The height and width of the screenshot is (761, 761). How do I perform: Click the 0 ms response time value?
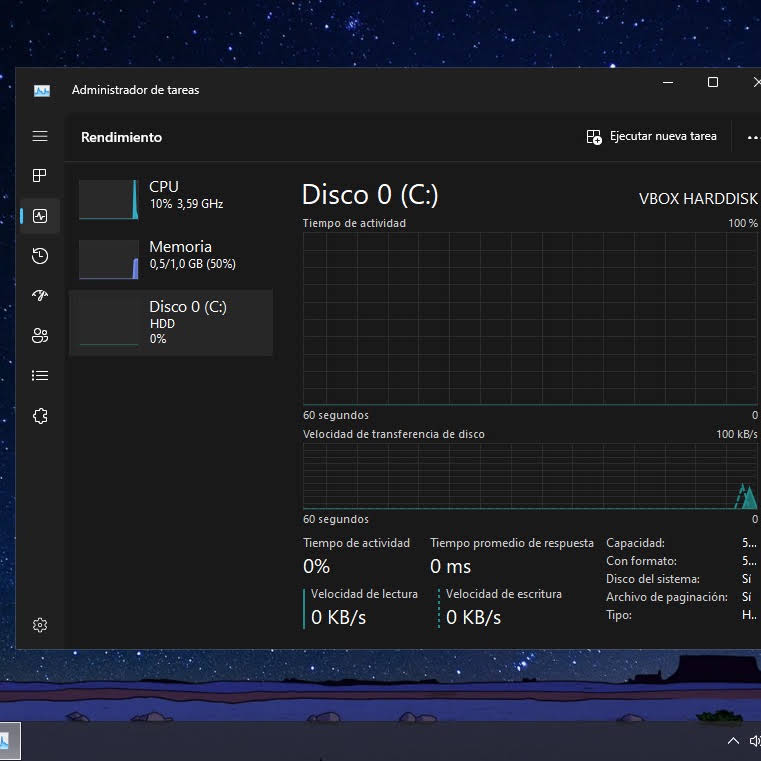click(450, 566)
